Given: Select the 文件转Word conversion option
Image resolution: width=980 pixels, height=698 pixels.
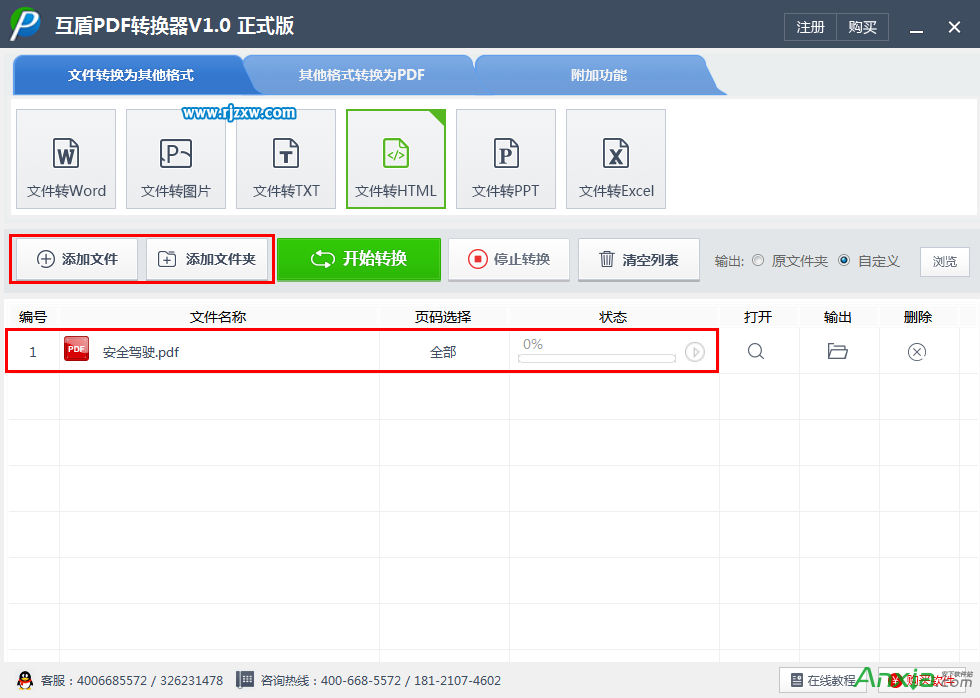Looking at the screenshot, I should pos(66,159).
